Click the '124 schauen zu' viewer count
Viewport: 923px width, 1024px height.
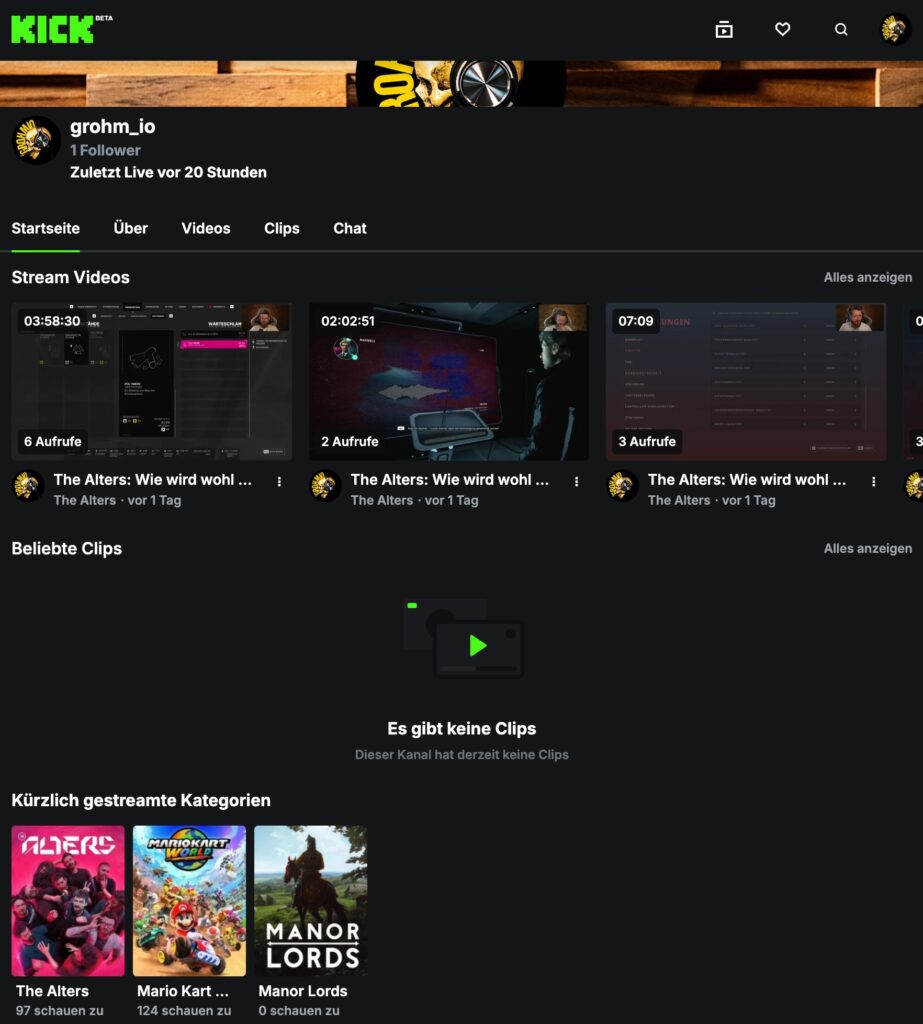[x=184, y=1010]
